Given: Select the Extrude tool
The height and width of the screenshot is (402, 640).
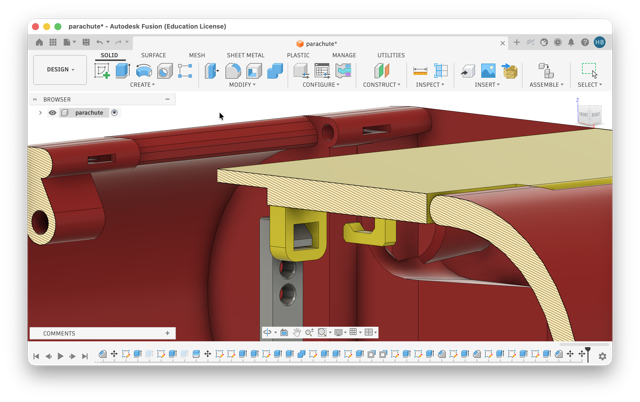Looking at the screenshot, I should (x=122, y=71).
